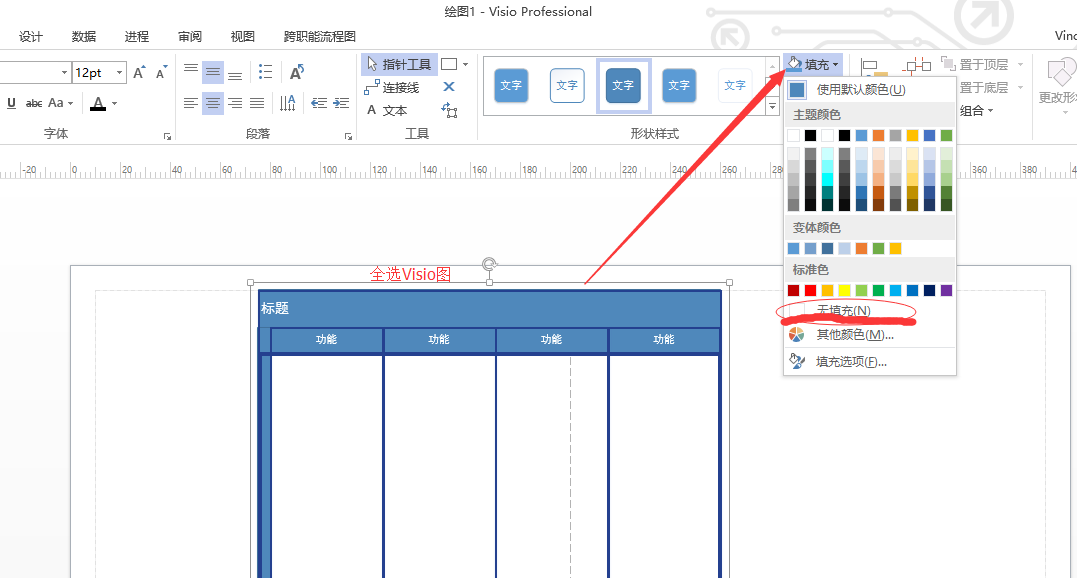Apply the first filled blue shape style

coord(511,85)
